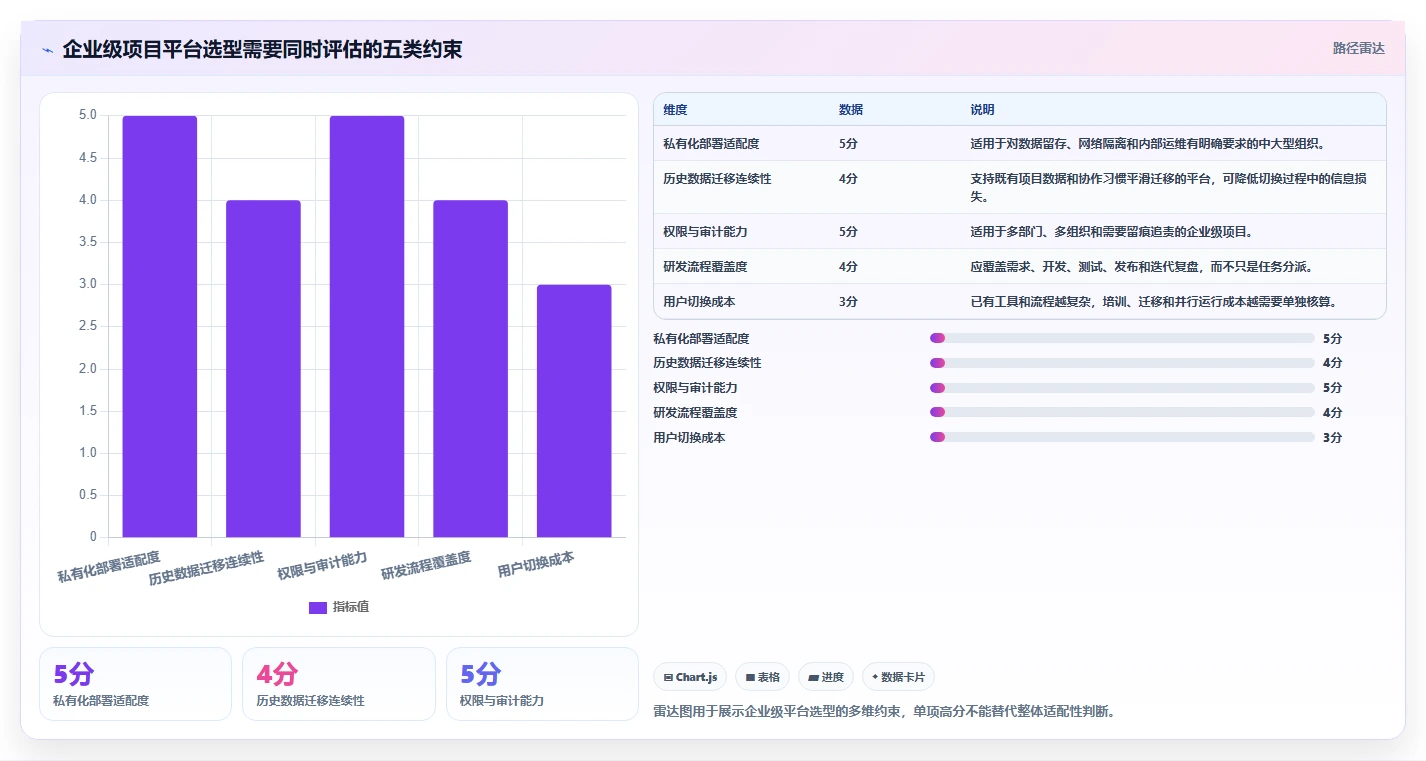Click the Chart.js tag chip
Image resolution: width=1426 pixels, height=761 pixels.
click(690, 677)
